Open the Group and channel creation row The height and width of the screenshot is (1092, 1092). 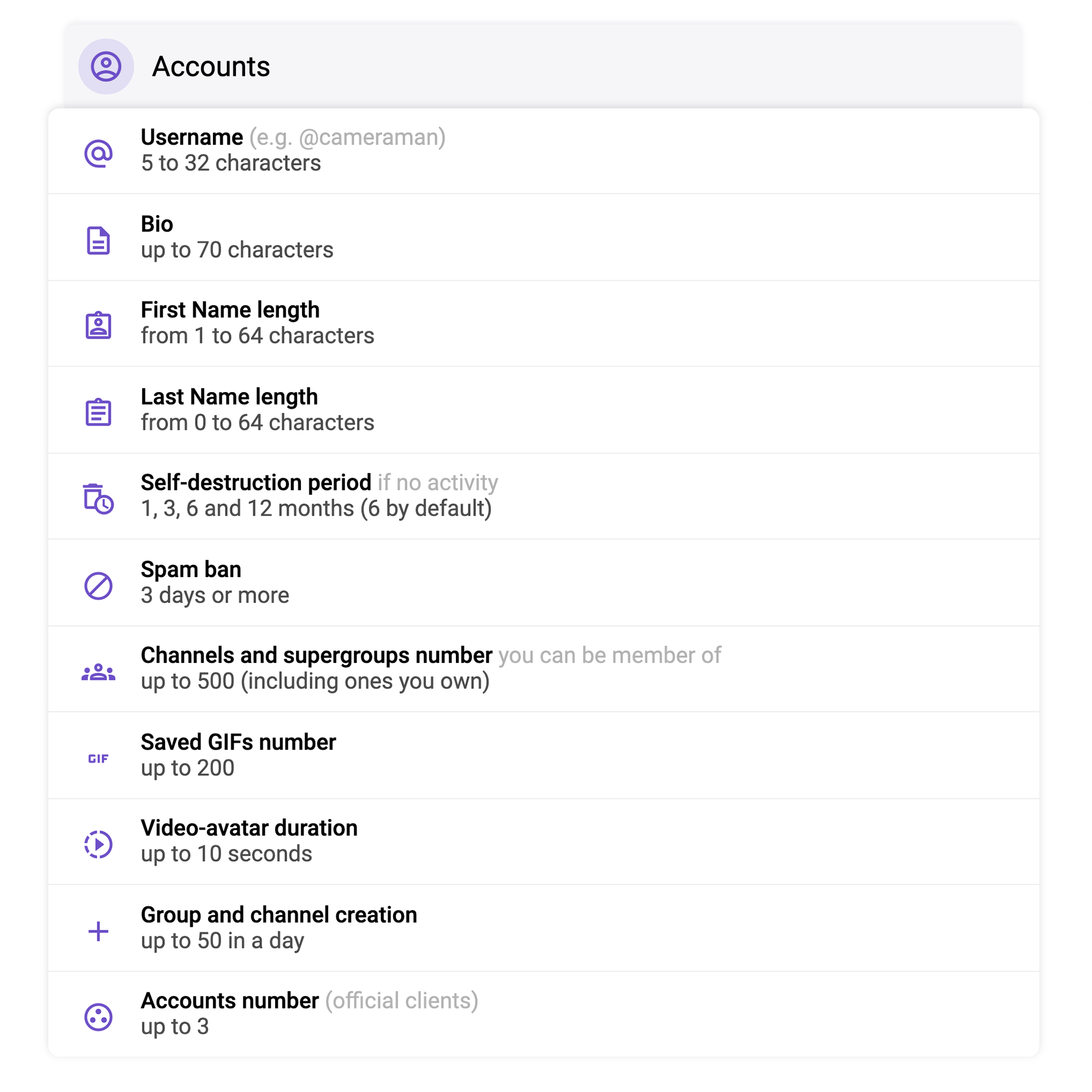tap(543, 928)
